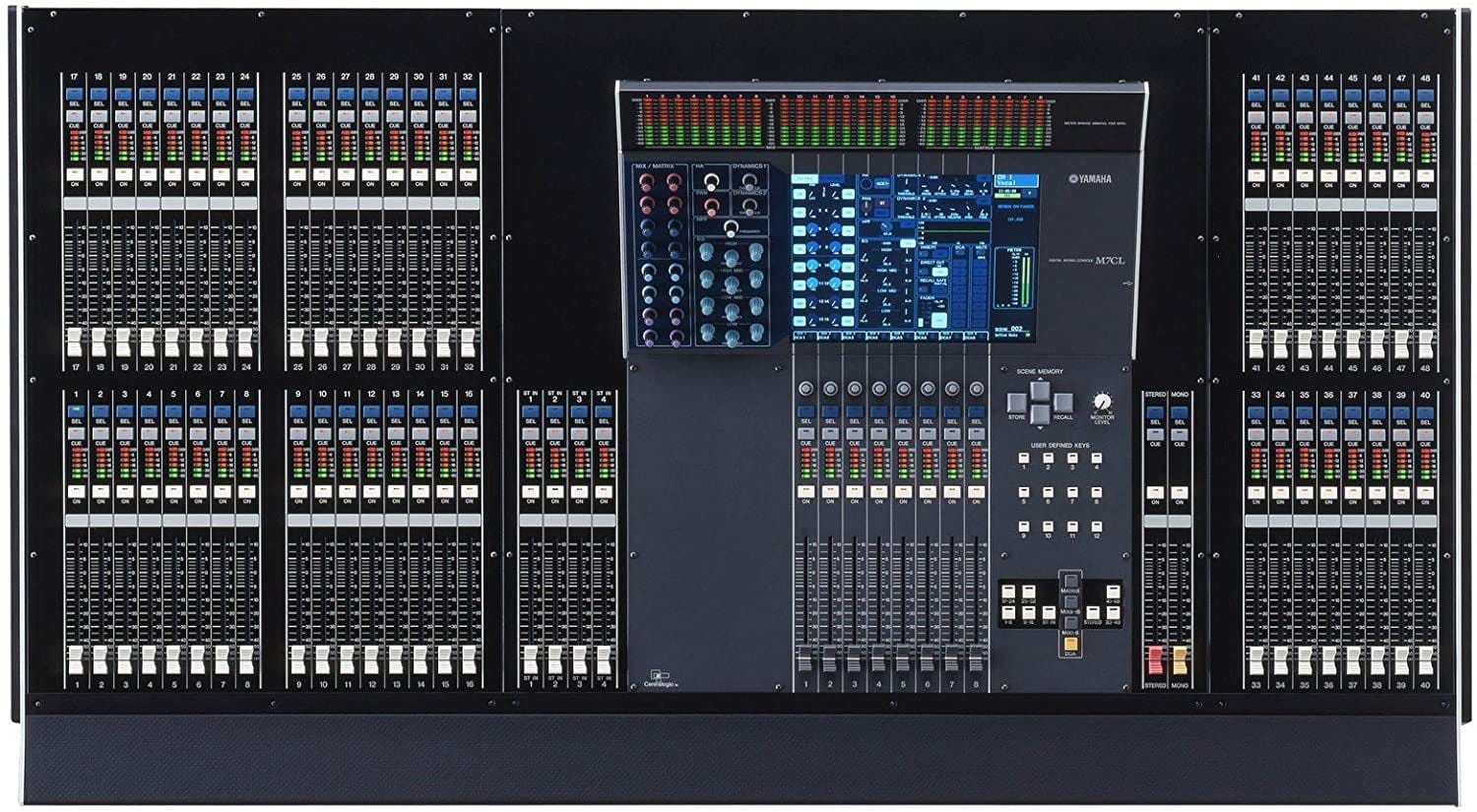Tap the SENDS ON FADER screen button
Screen dimensions: 1477x812
tap(1015, 207)
